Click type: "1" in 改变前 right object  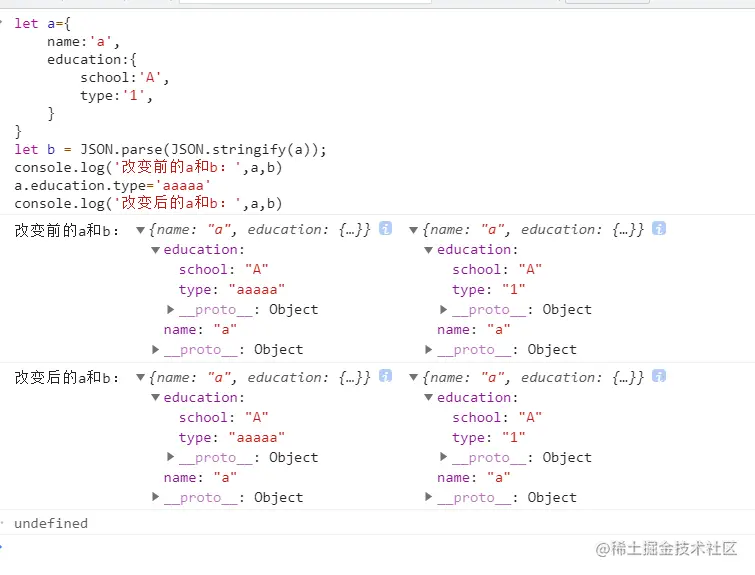tap(489, 289)
